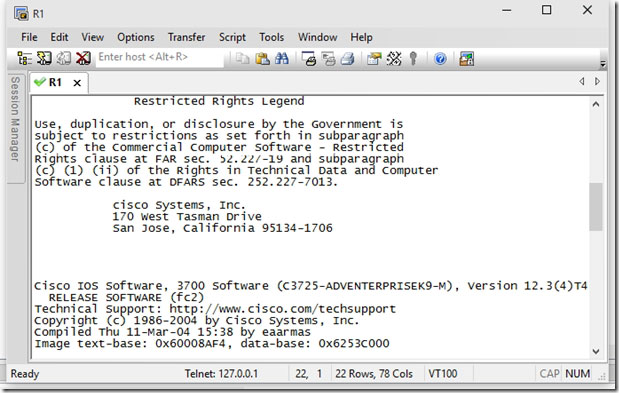This screenshot has width=619, height=393.
Task: Click the '170 West Tasman Drive' line
Action: [x=187, y=216]
